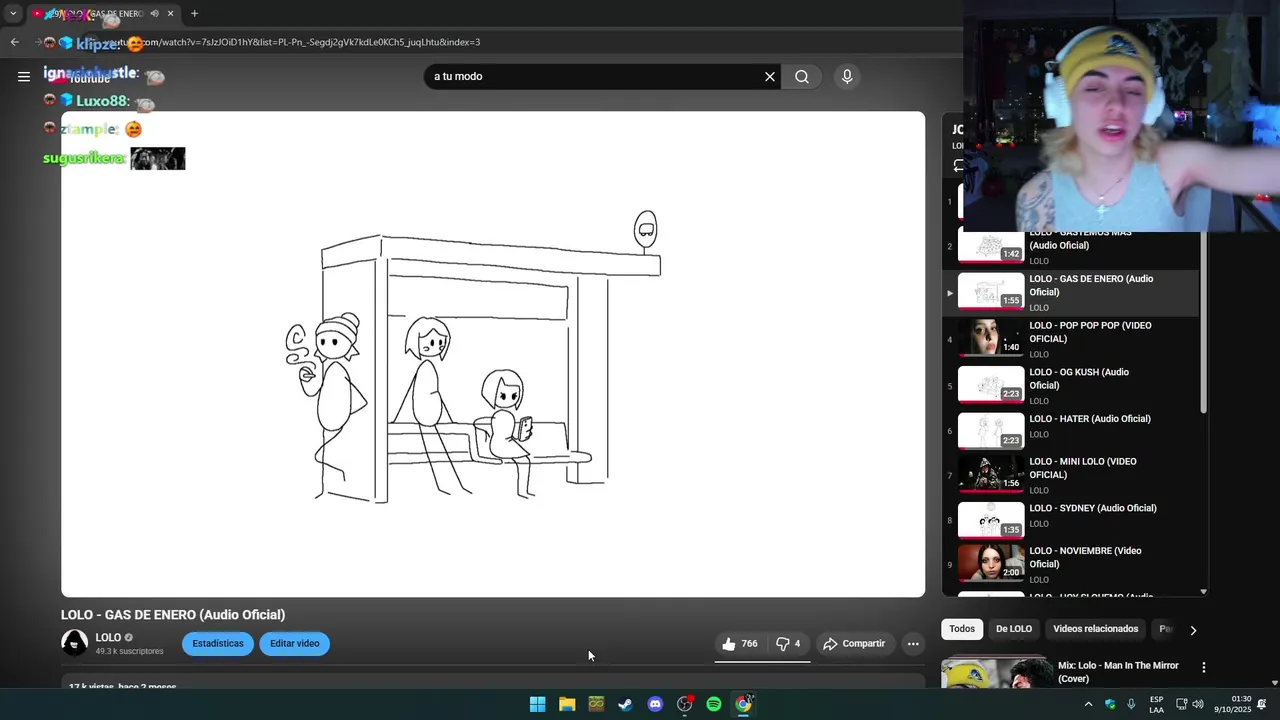Select the Todos filter chip
Image resolution: width=1280 pixels, height=720 pixels.
pyautogui.click(x=962, y=629)
